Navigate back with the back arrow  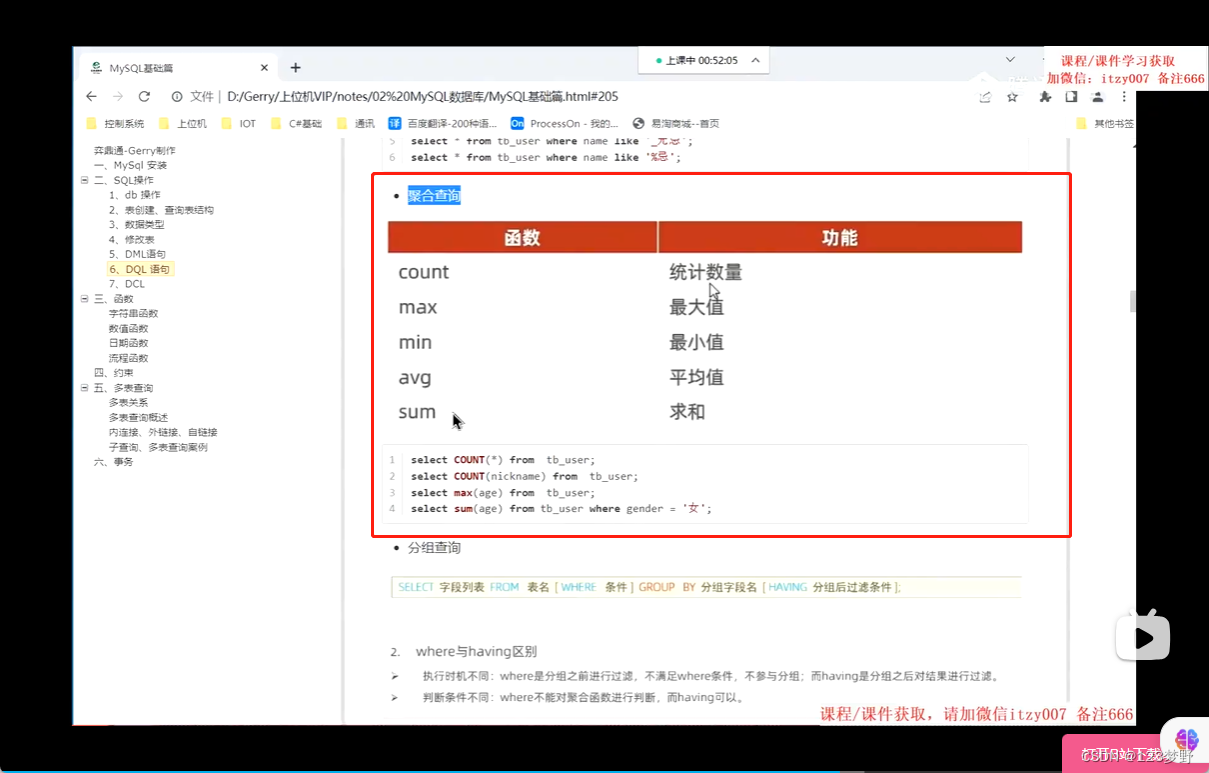(x=91, y=97)
